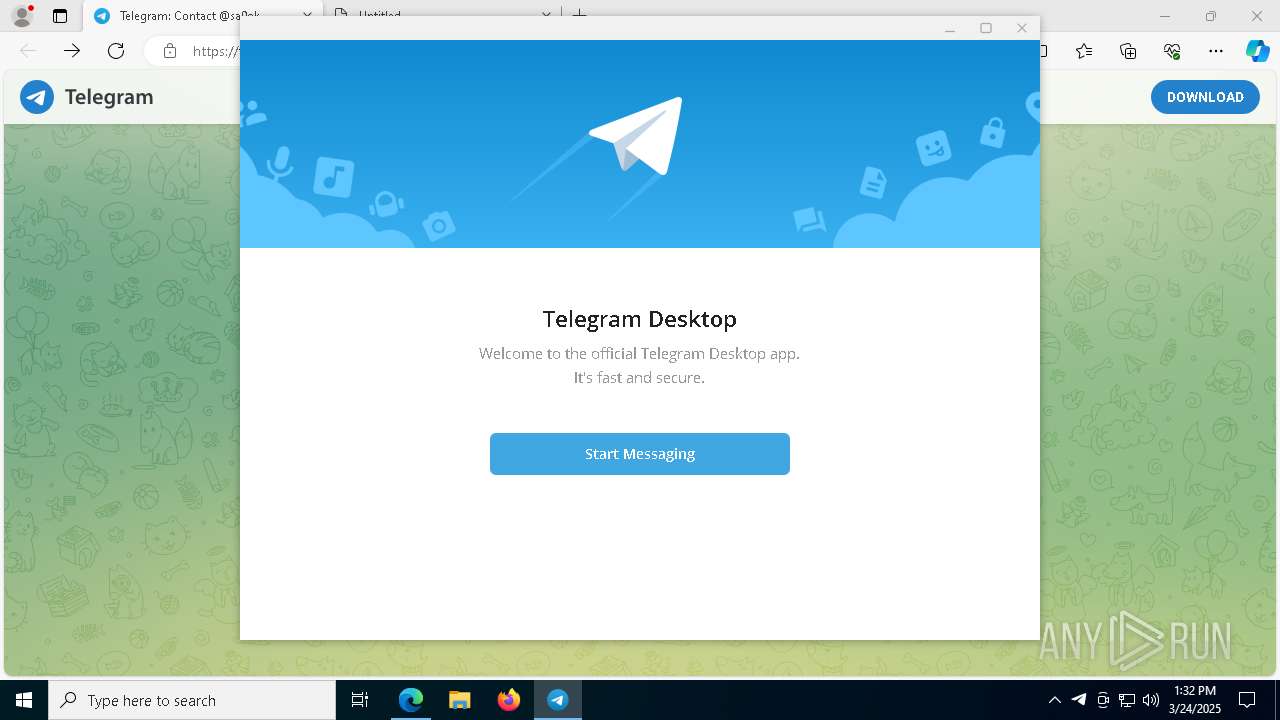Click the Start Messaging button
This screenshot has height=720, width=1280.
pyautogui.click(x=640, y=454)
